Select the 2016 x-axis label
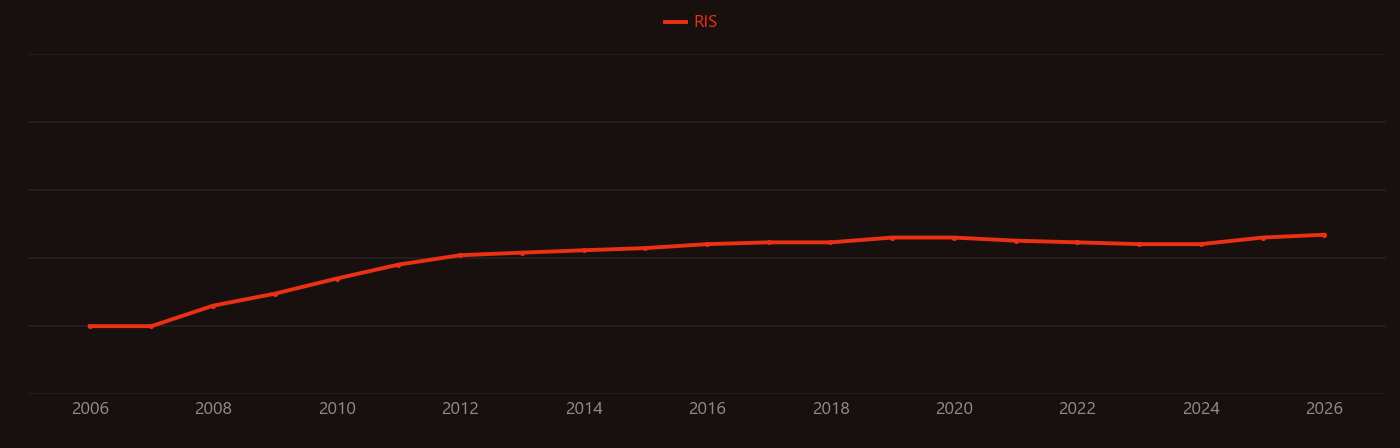1400x448 pixels. click(x=707, y=409)
